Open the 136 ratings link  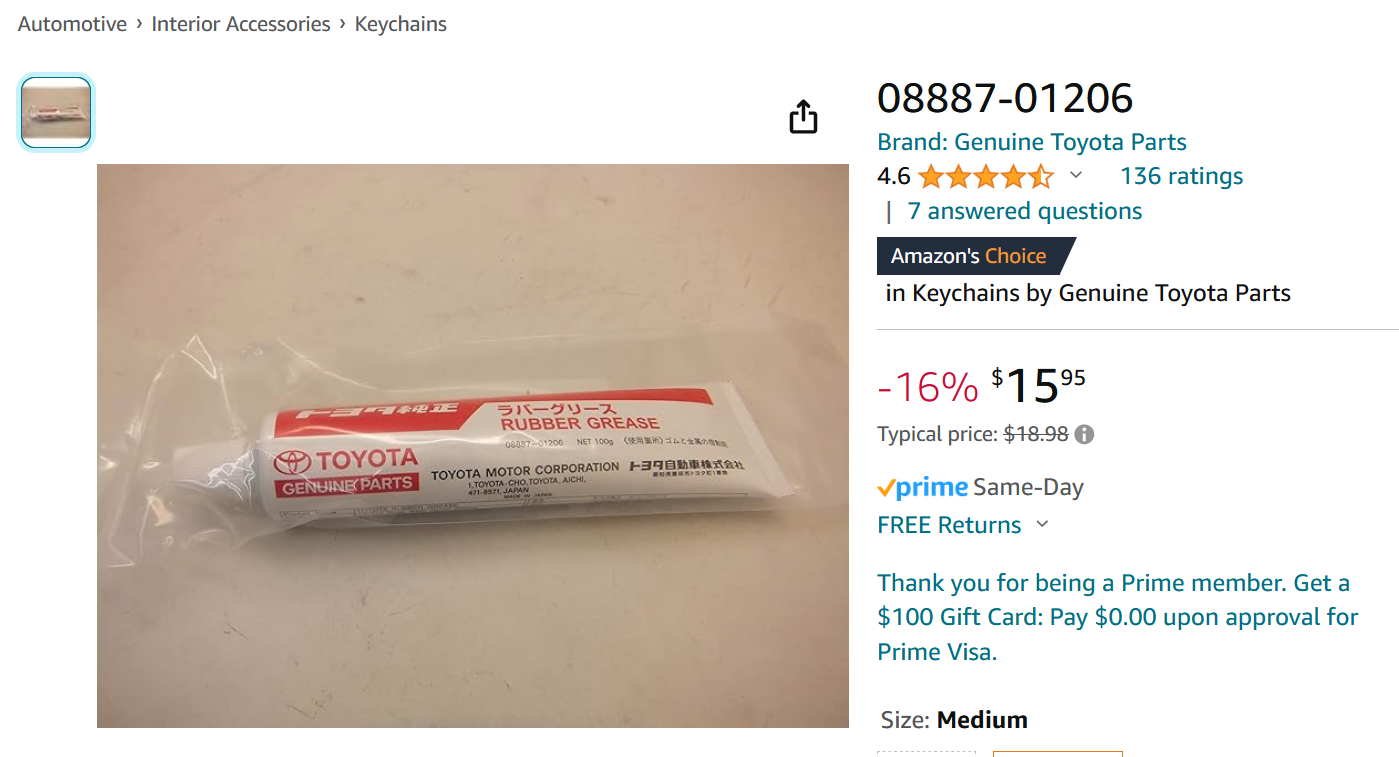click(1182, 176)
